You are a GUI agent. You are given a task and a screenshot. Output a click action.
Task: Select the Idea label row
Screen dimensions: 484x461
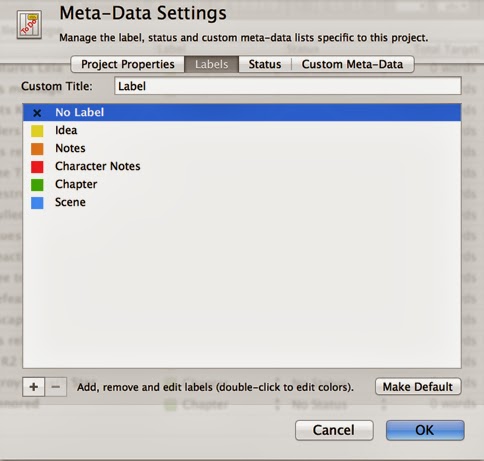[242, 130]
